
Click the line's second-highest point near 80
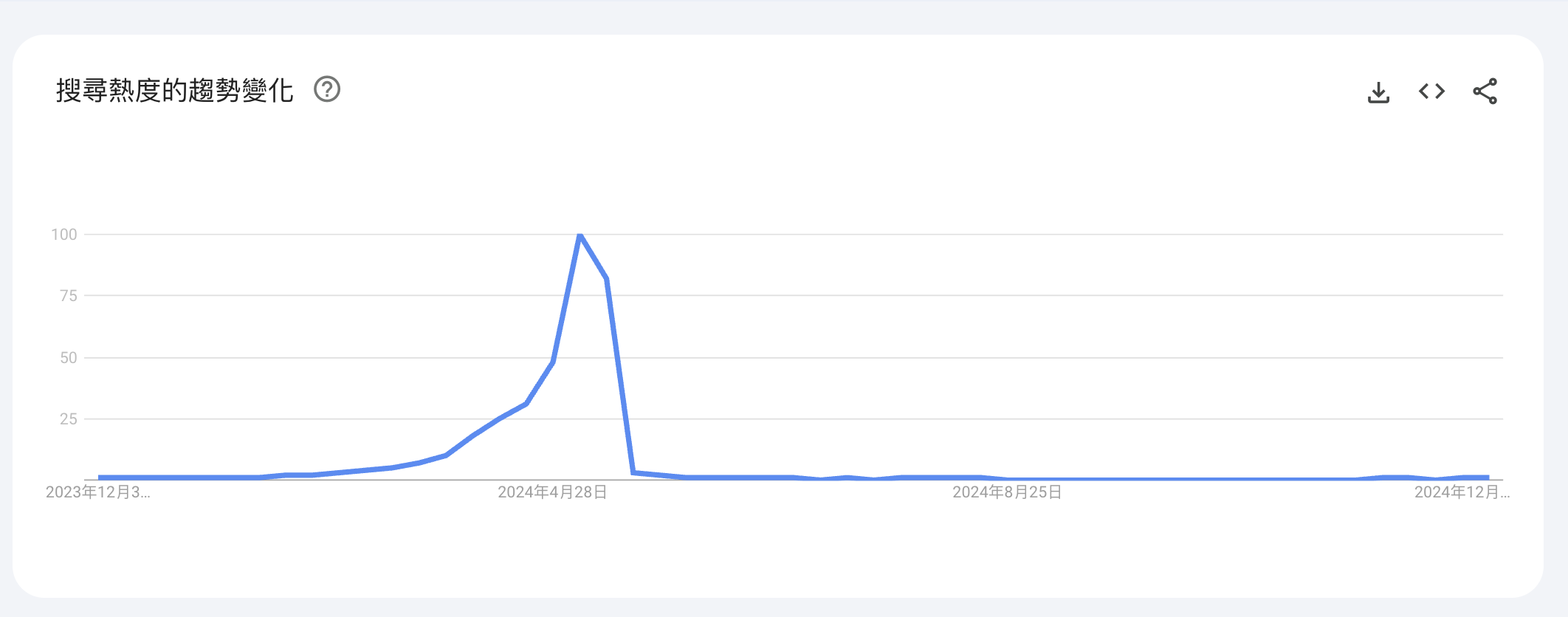click(x=607, y=279)
